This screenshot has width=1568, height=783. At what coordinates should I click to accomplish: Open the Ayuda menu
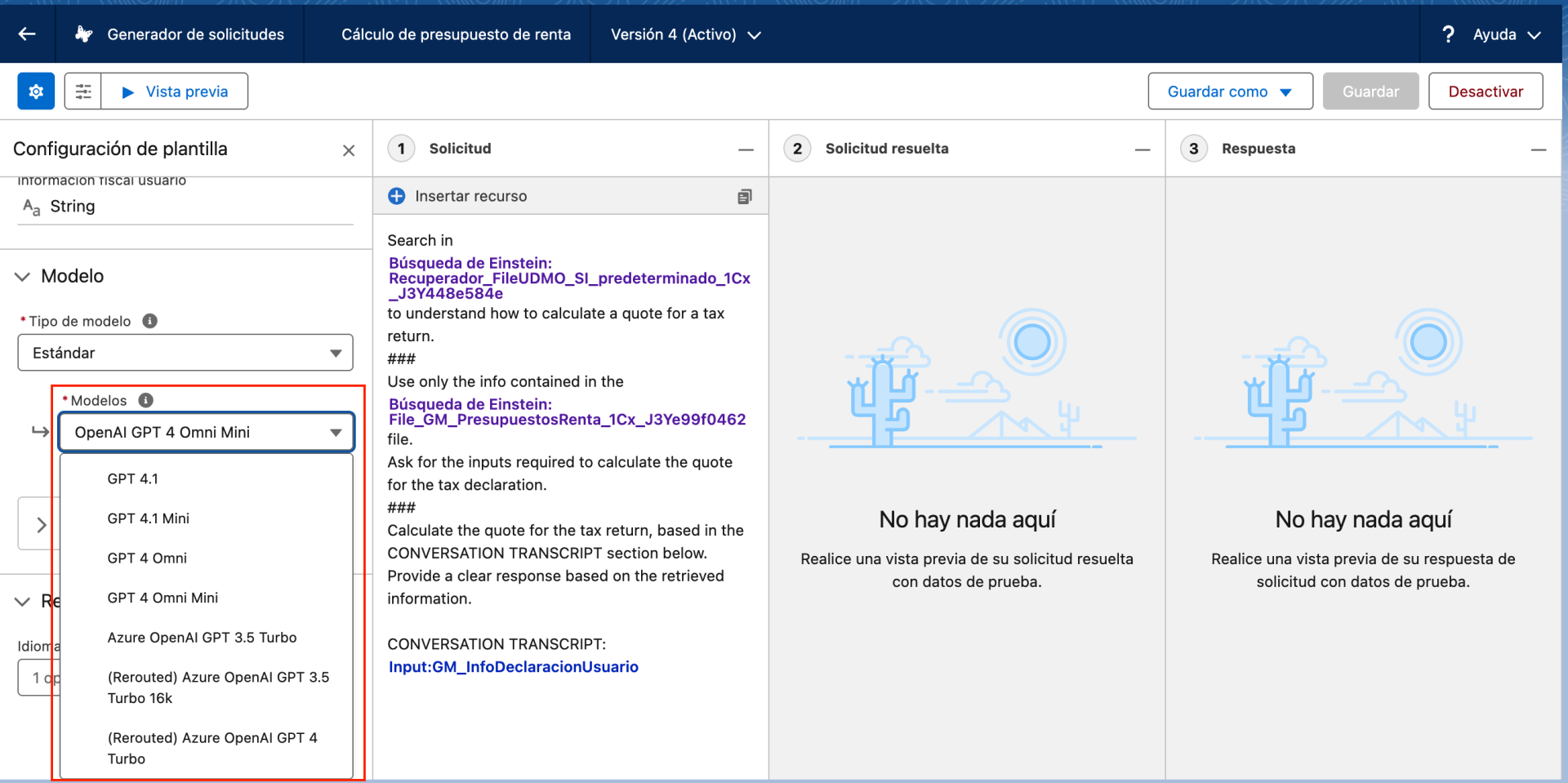[x=1507, y=34]
